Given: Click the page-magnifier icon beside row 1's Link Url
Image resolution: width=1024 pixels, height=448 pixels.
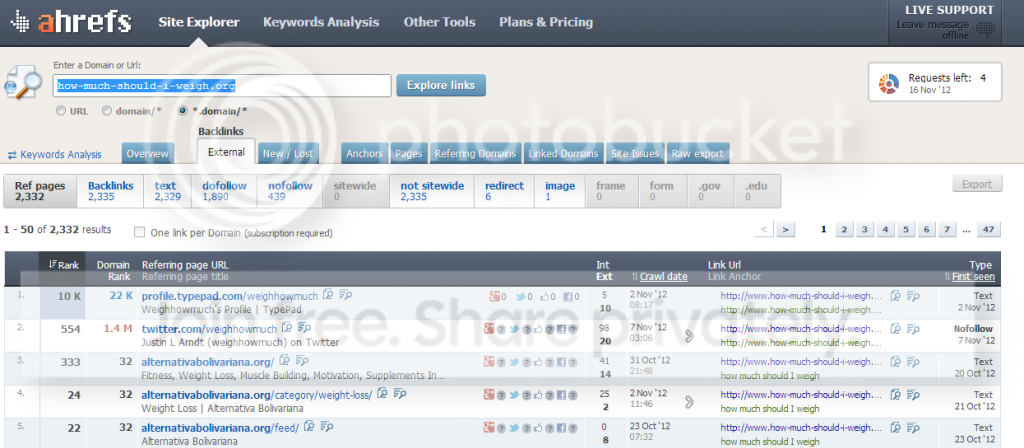Looking at the screenshot, I should click(897, 296).
